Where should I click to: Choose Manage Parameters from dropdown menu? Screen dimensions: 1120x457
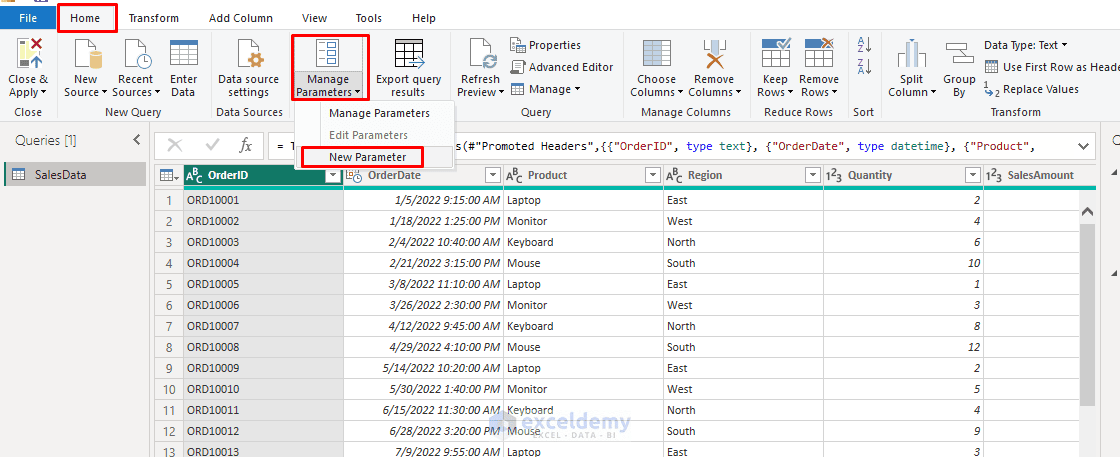379,114
